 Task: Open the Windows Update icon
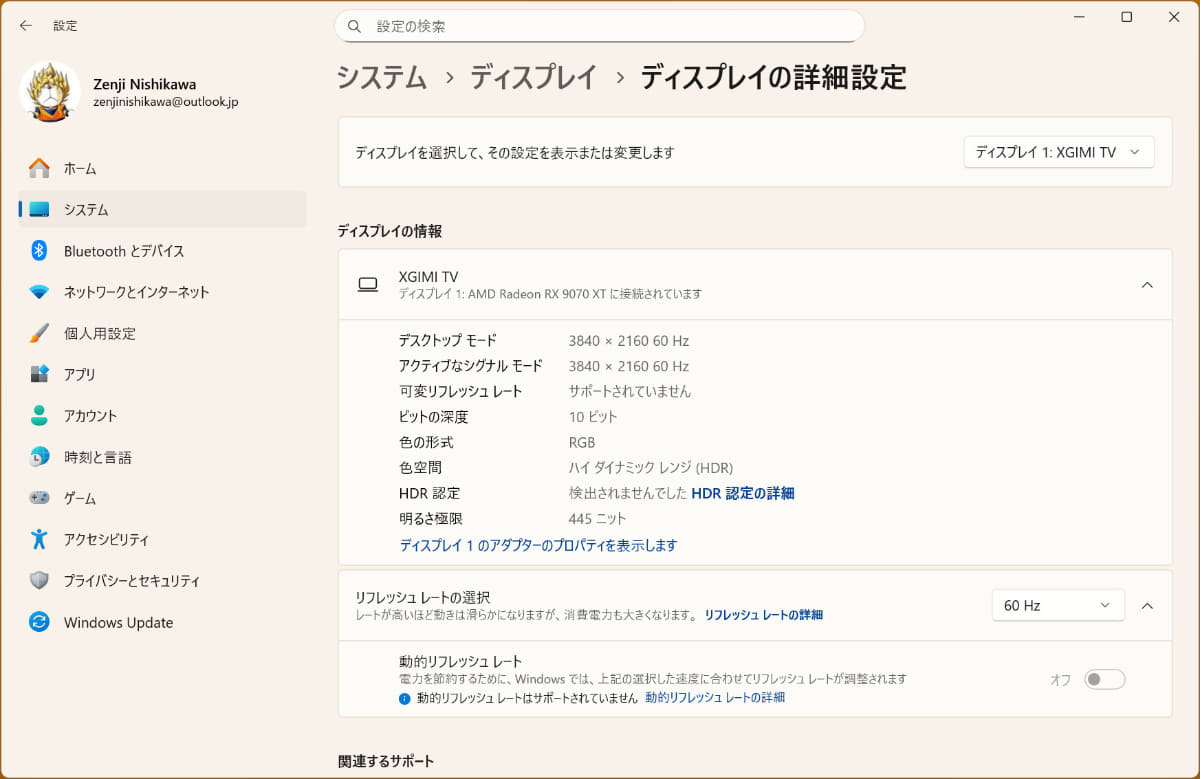pos(39,622)
